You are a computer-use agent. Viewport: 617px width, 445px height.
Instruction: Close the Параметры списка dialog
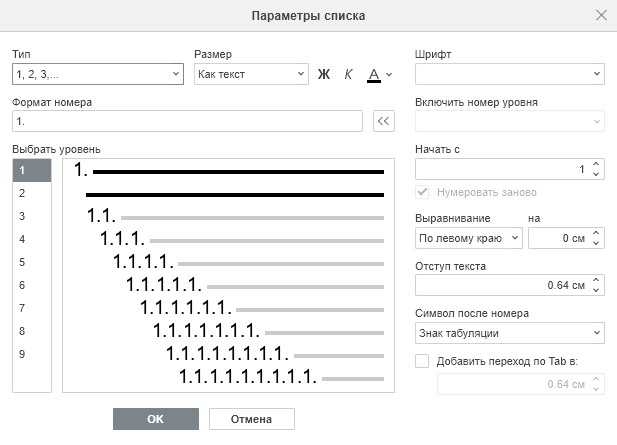click(601, 15)
